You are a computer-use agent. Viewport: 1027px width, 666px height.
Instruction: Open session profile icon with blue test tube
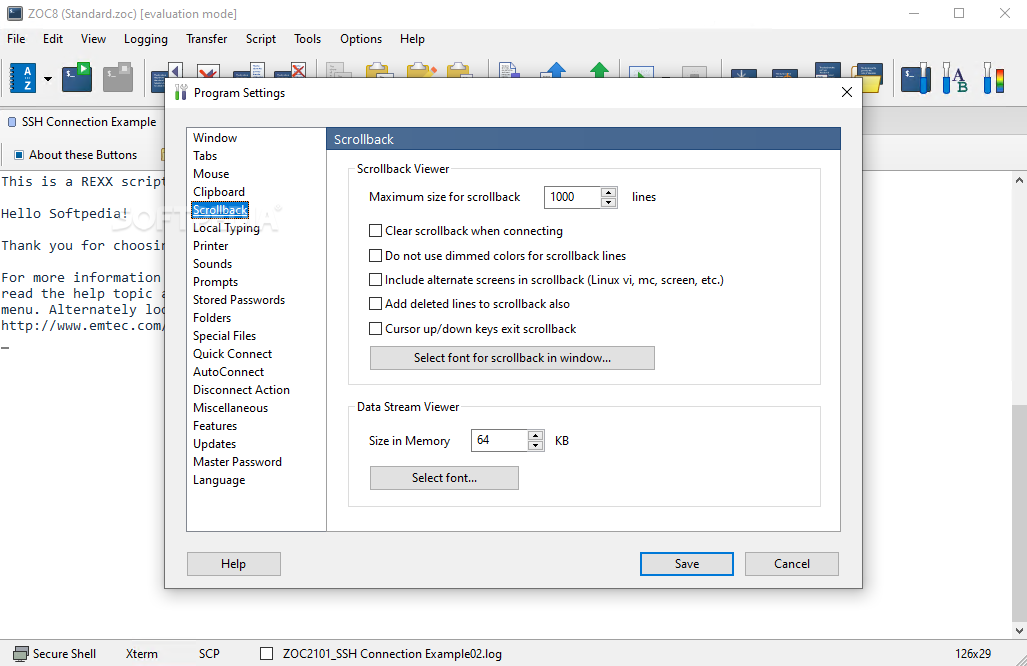[916, 78]
